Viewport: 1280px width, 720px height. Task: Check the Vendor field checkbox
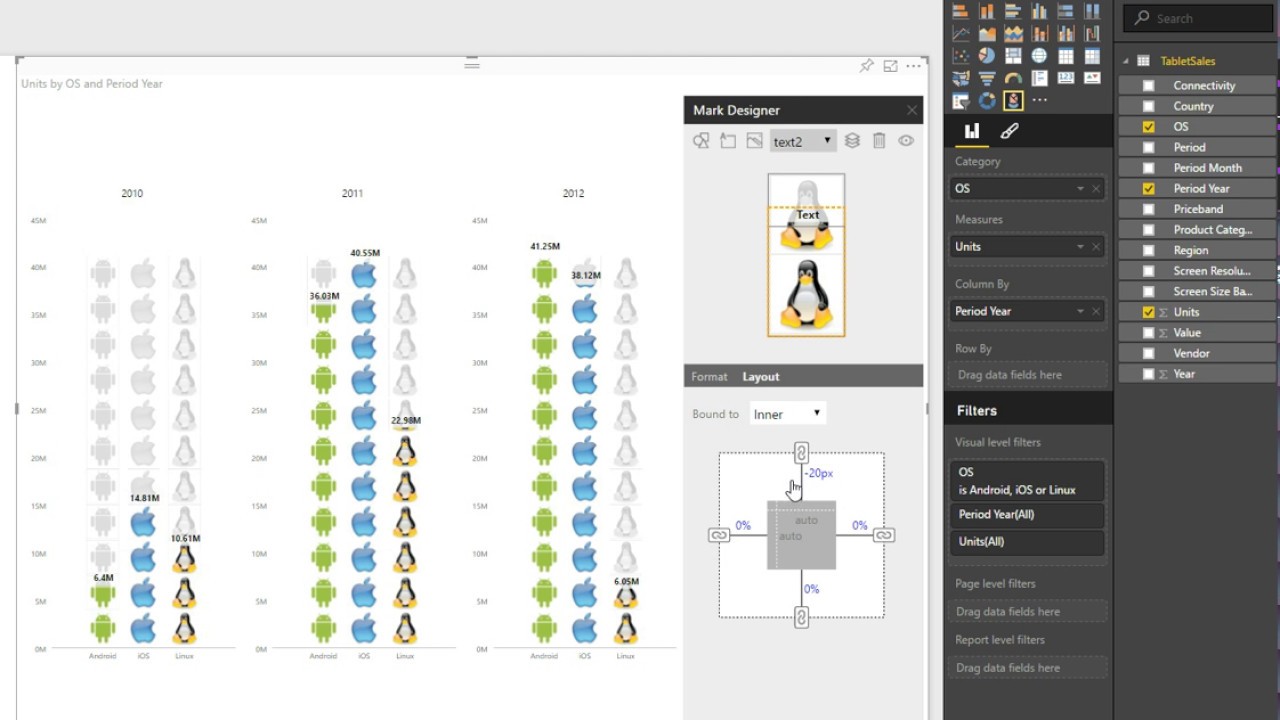(x=1148, y=353)
